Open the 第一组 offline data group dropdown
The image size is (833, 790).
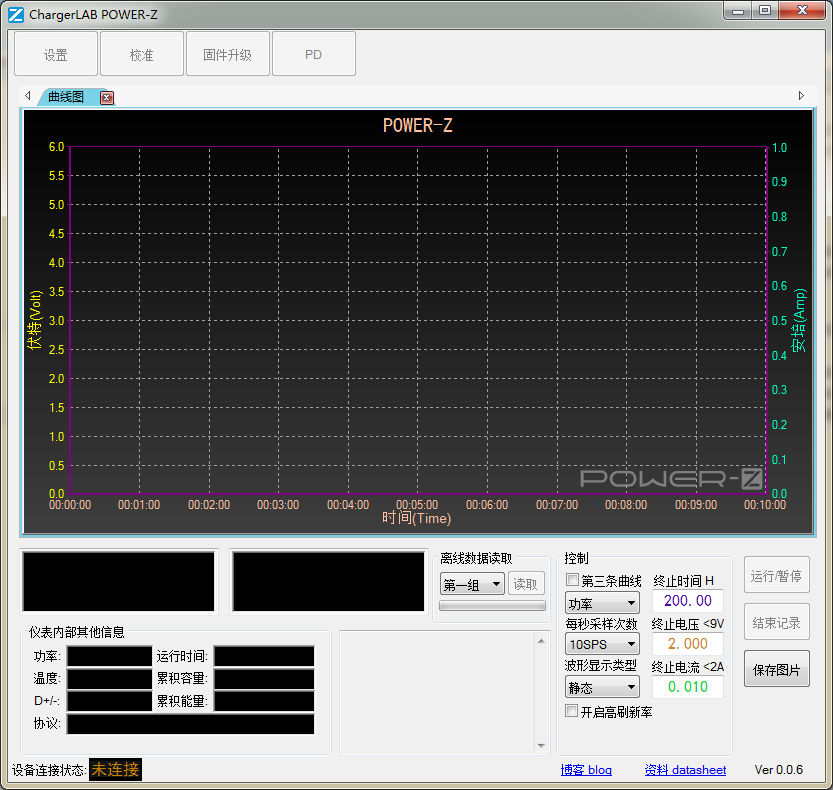point(471,584)
